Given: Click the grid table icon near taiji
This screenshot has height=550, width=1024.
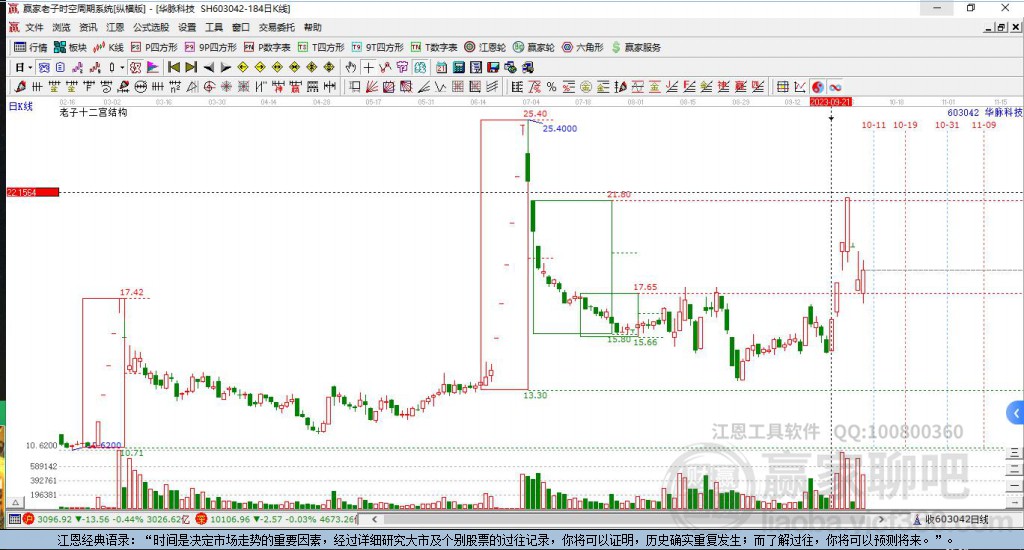Looking at the screenshot, I should coord(782,87).
